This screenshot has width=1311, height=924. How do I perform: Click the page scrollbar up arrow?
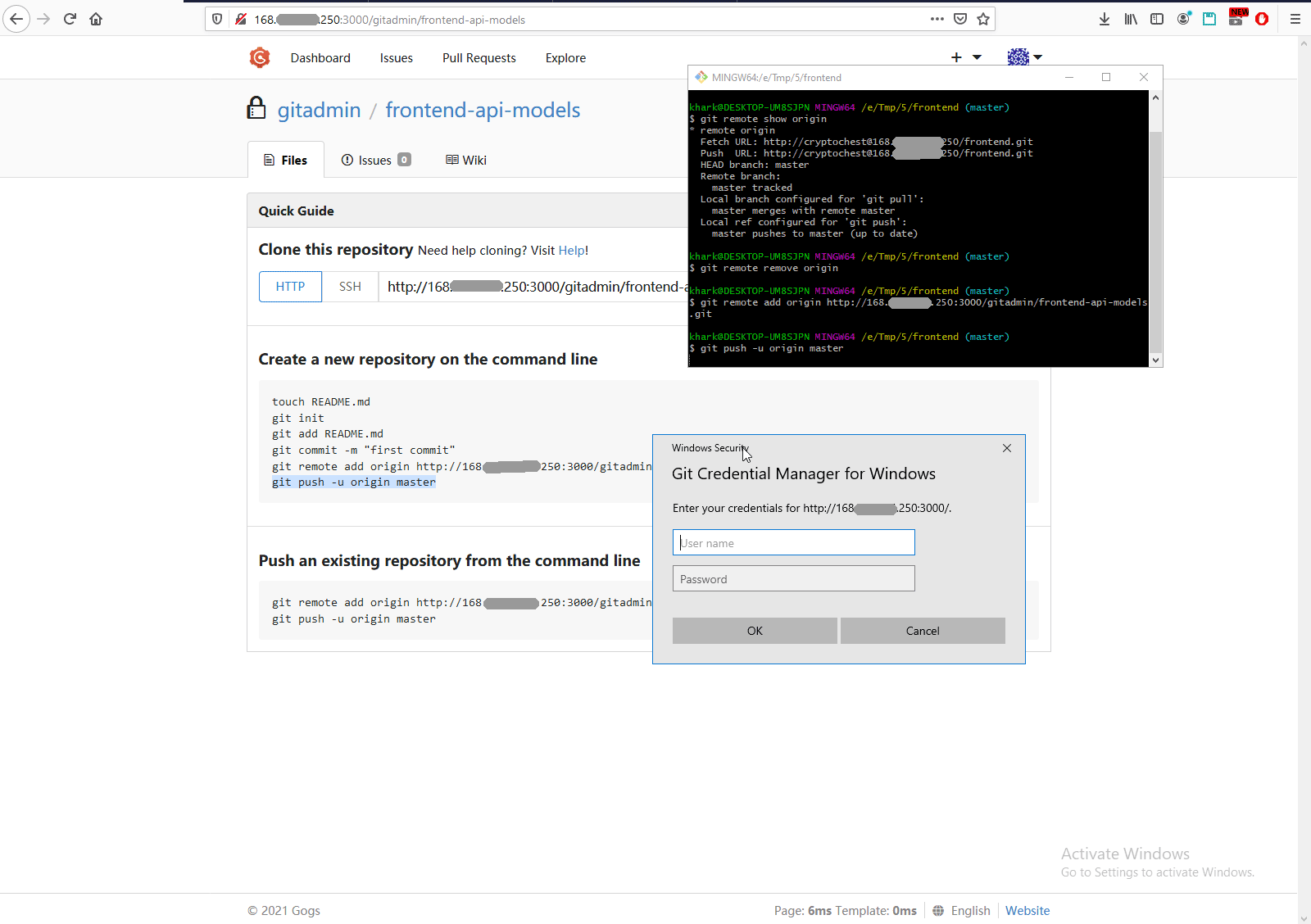tap(1304, 43)
